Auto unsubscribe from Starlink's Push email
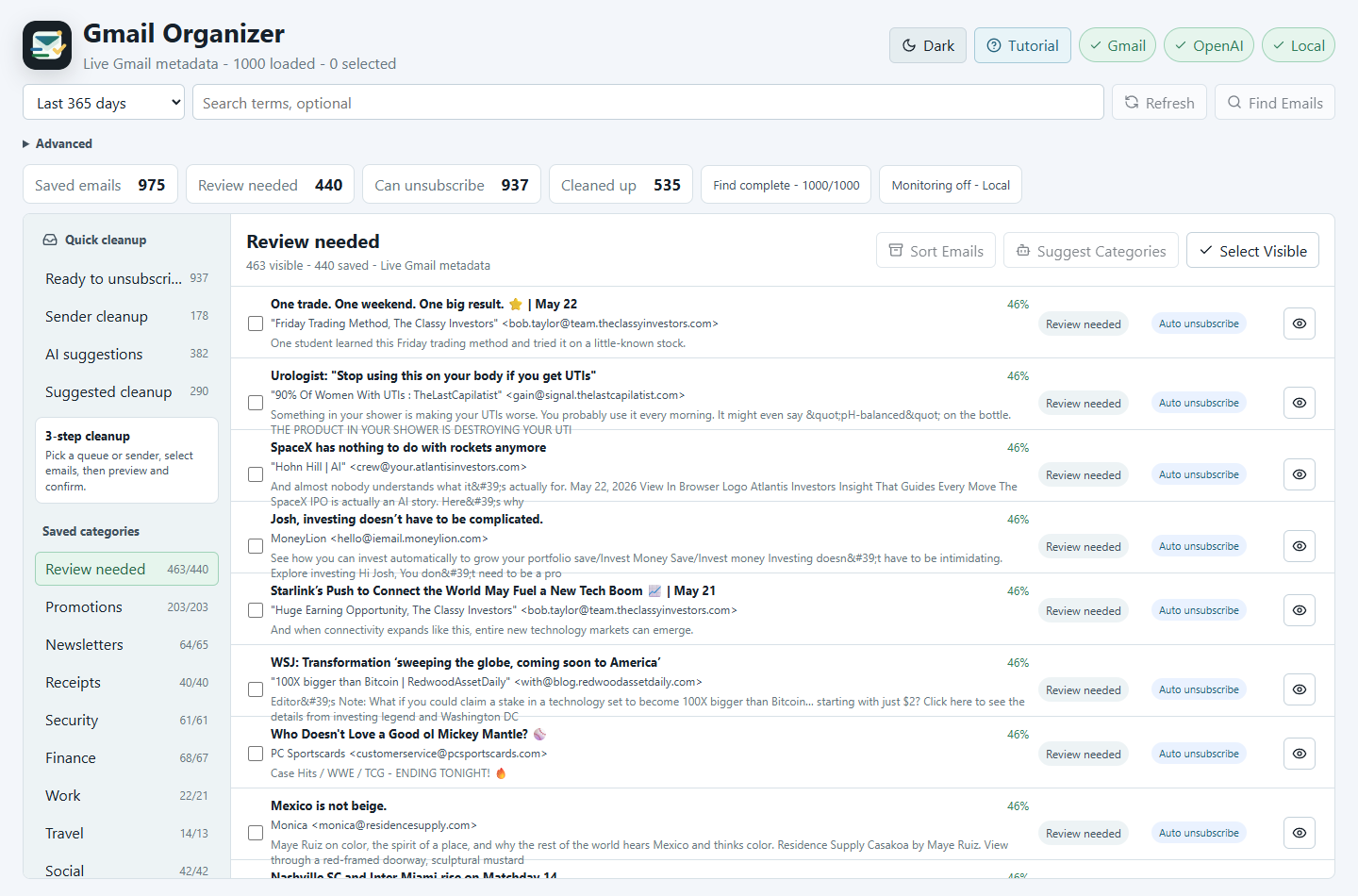1358x896 pixels. pos(1199,610)
